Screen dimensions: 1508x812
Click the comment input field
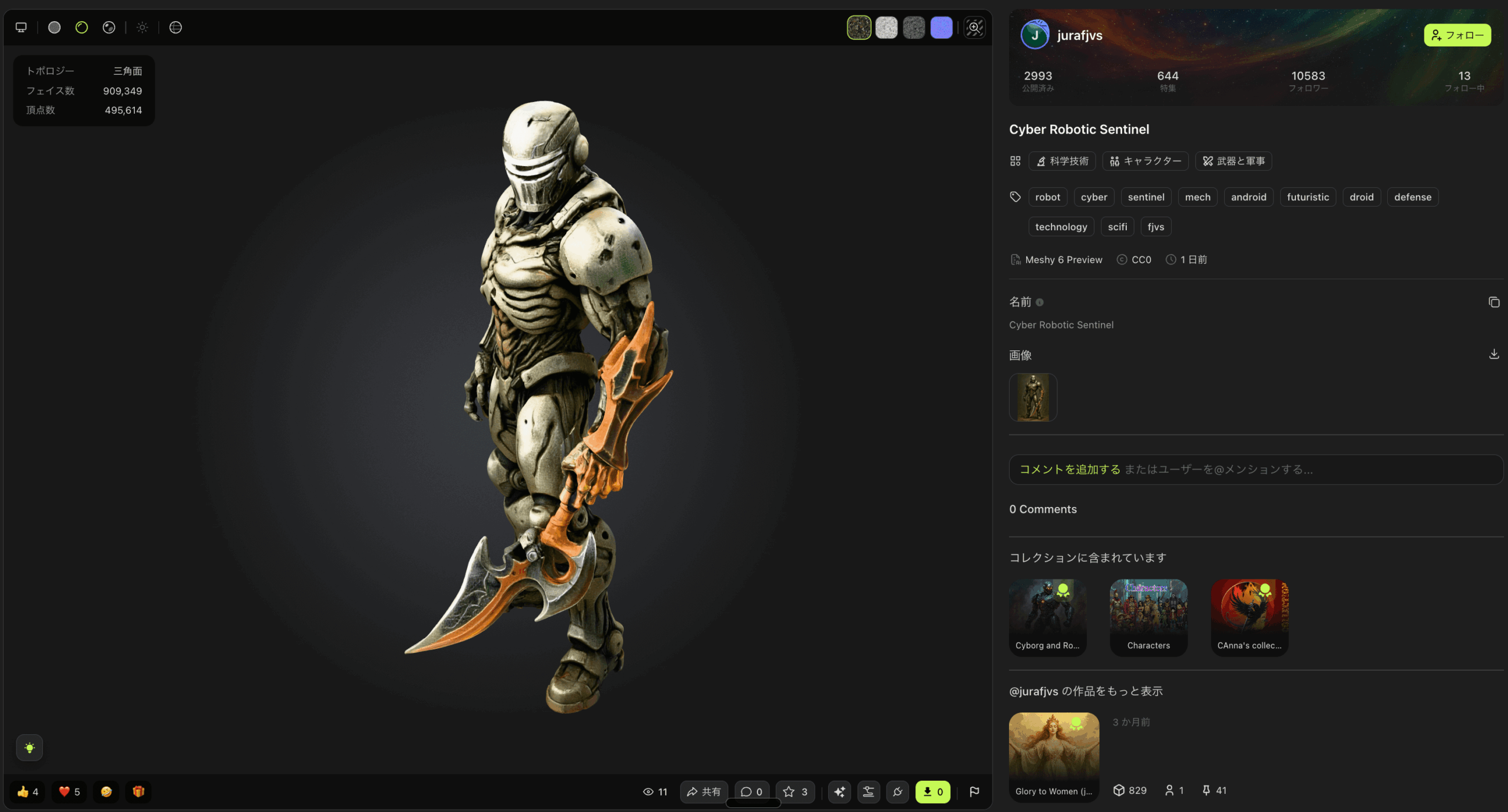pos(1255,469)
